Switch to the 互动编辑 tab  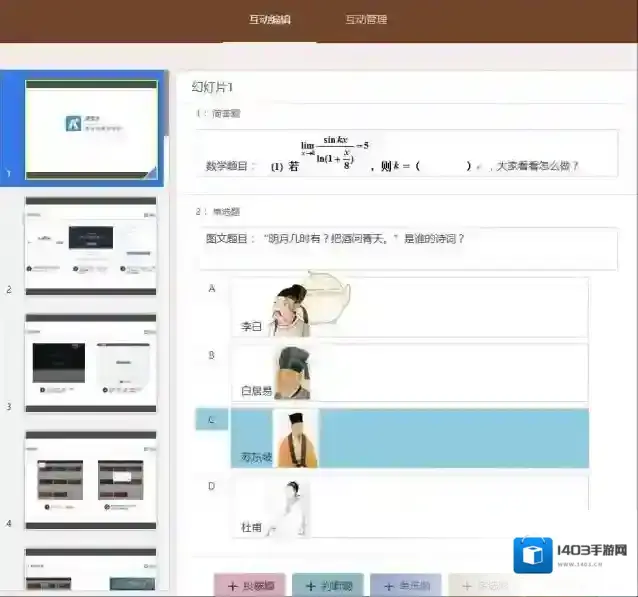[270, 19]
